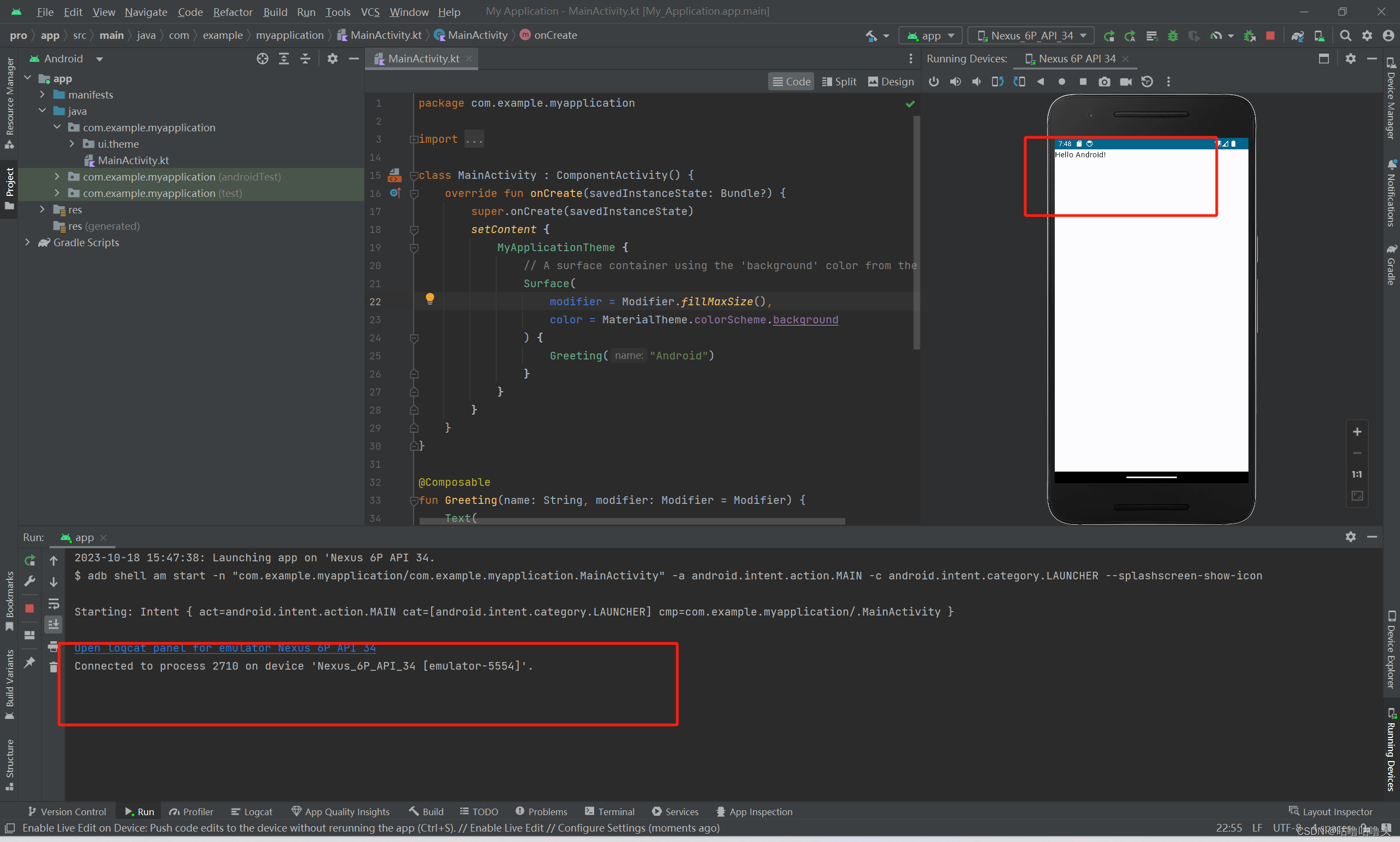
Task: Click the Debug app bug icon
Action: [x=1172, y=36]
